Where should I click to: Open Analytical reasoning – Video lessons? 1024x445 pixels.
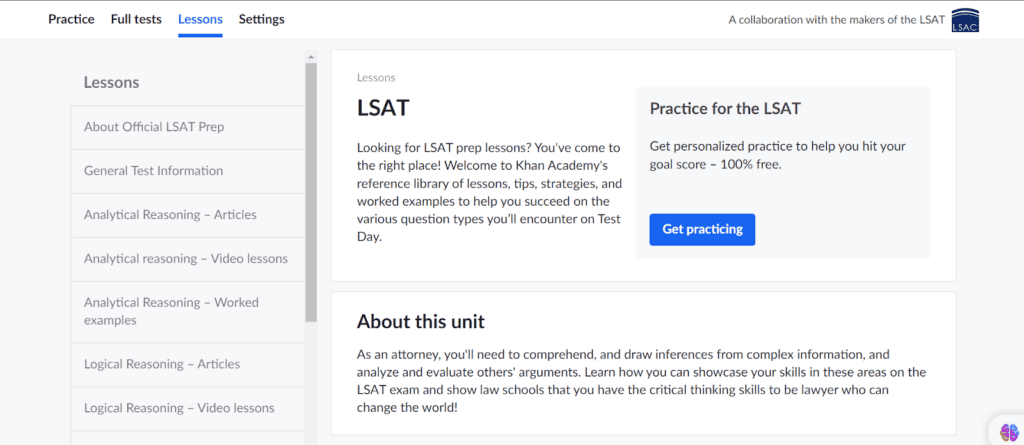(x=187, y=259)
